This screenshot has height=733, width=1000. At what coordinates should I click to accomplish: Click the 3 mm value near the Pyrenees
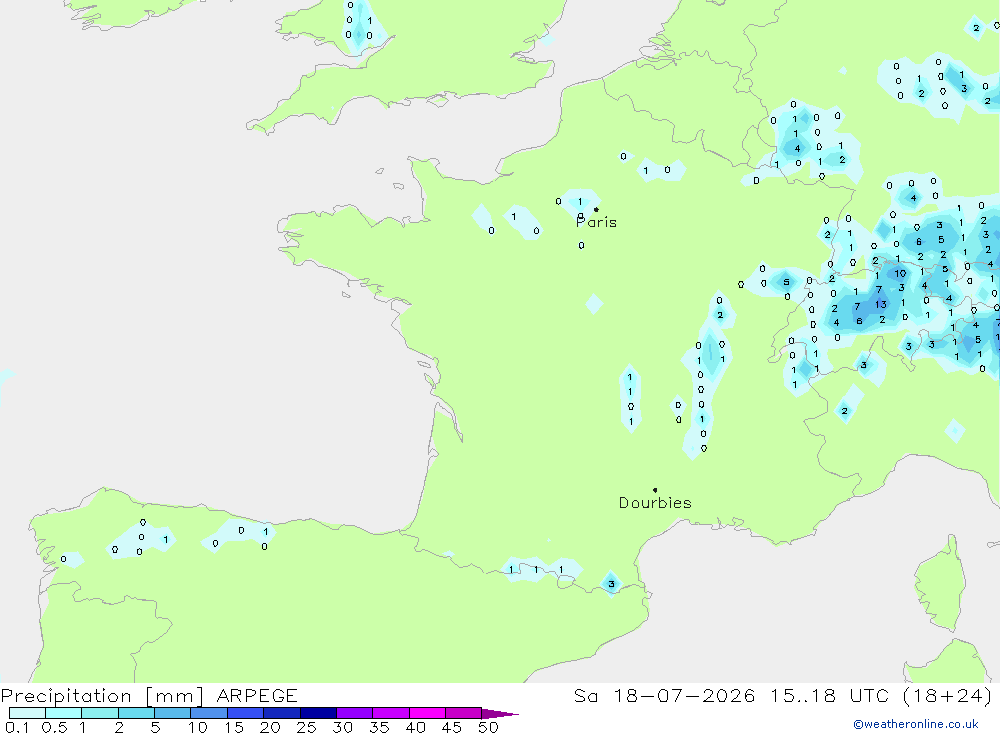pyautogui.click(x=611, y=584)
